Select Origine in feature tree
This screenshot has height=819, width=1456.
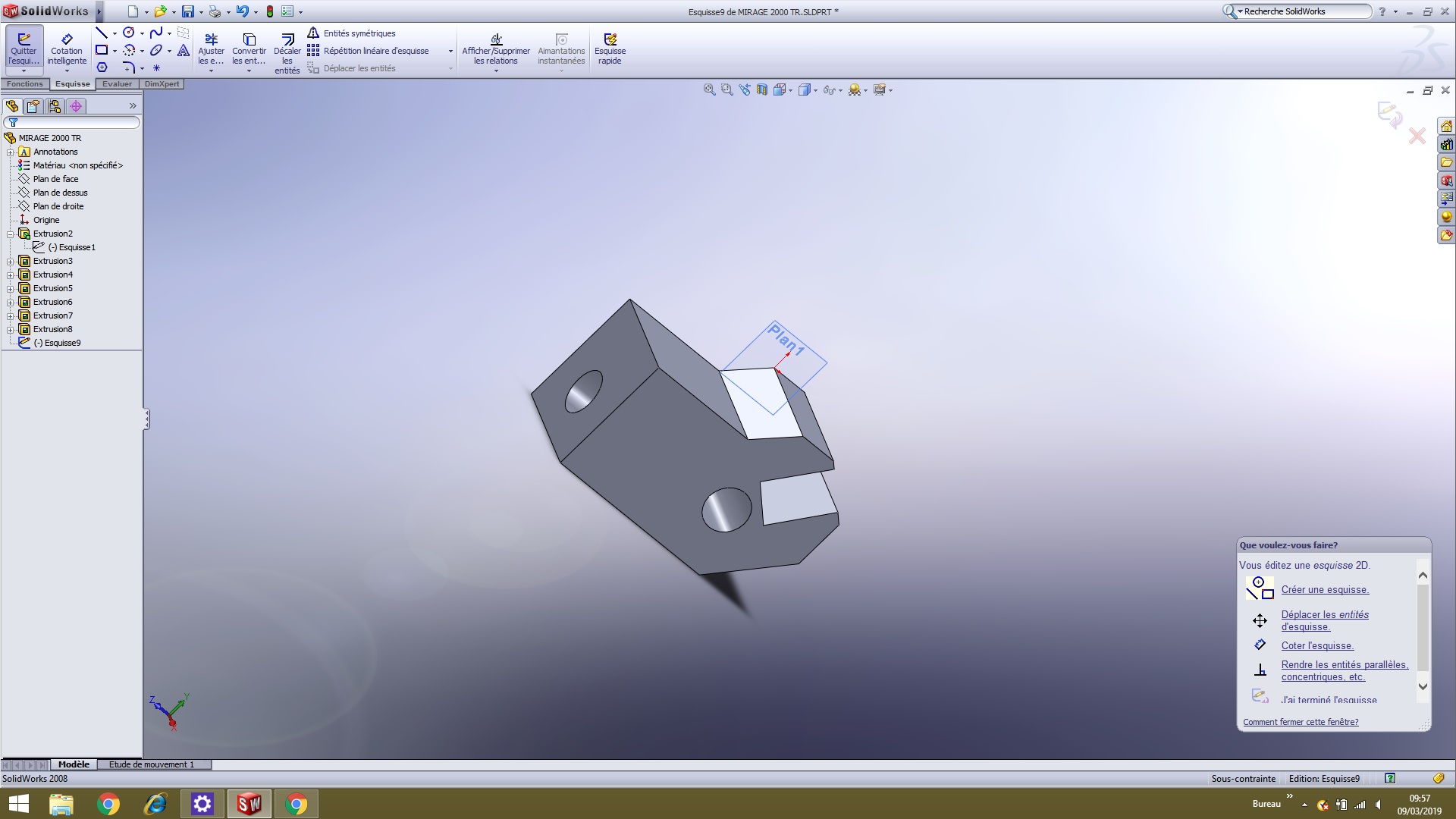click(x=45, y=220)
